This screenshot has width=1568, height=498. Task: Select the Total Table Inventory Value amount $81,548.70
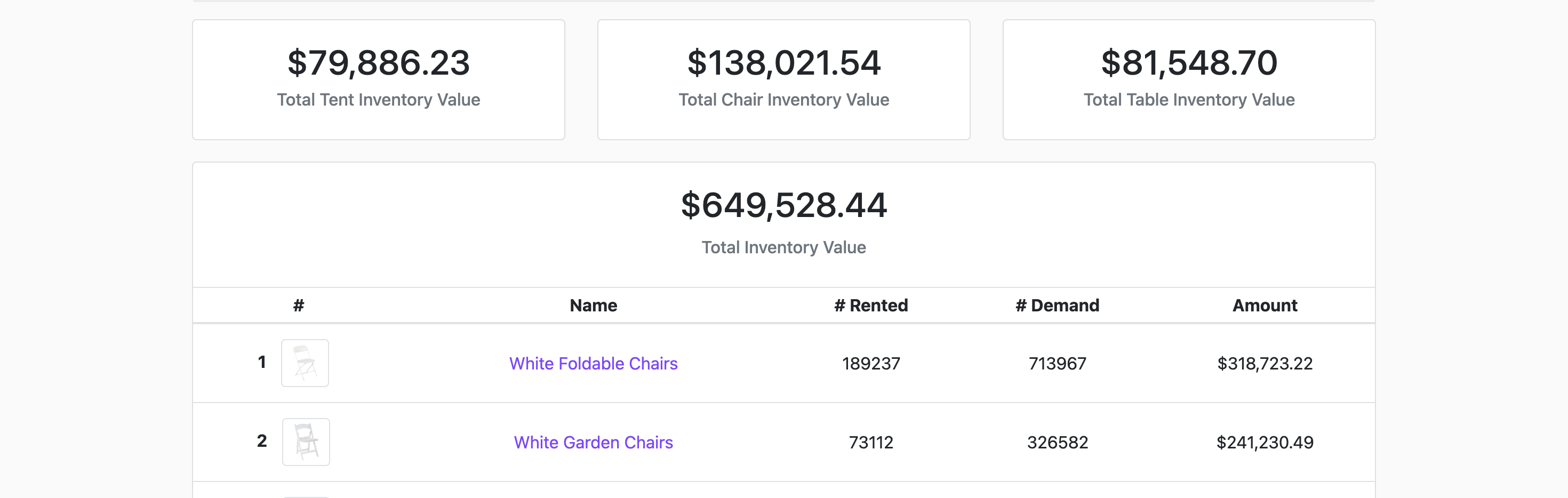pyautogui.click(x=1189, y=63)
